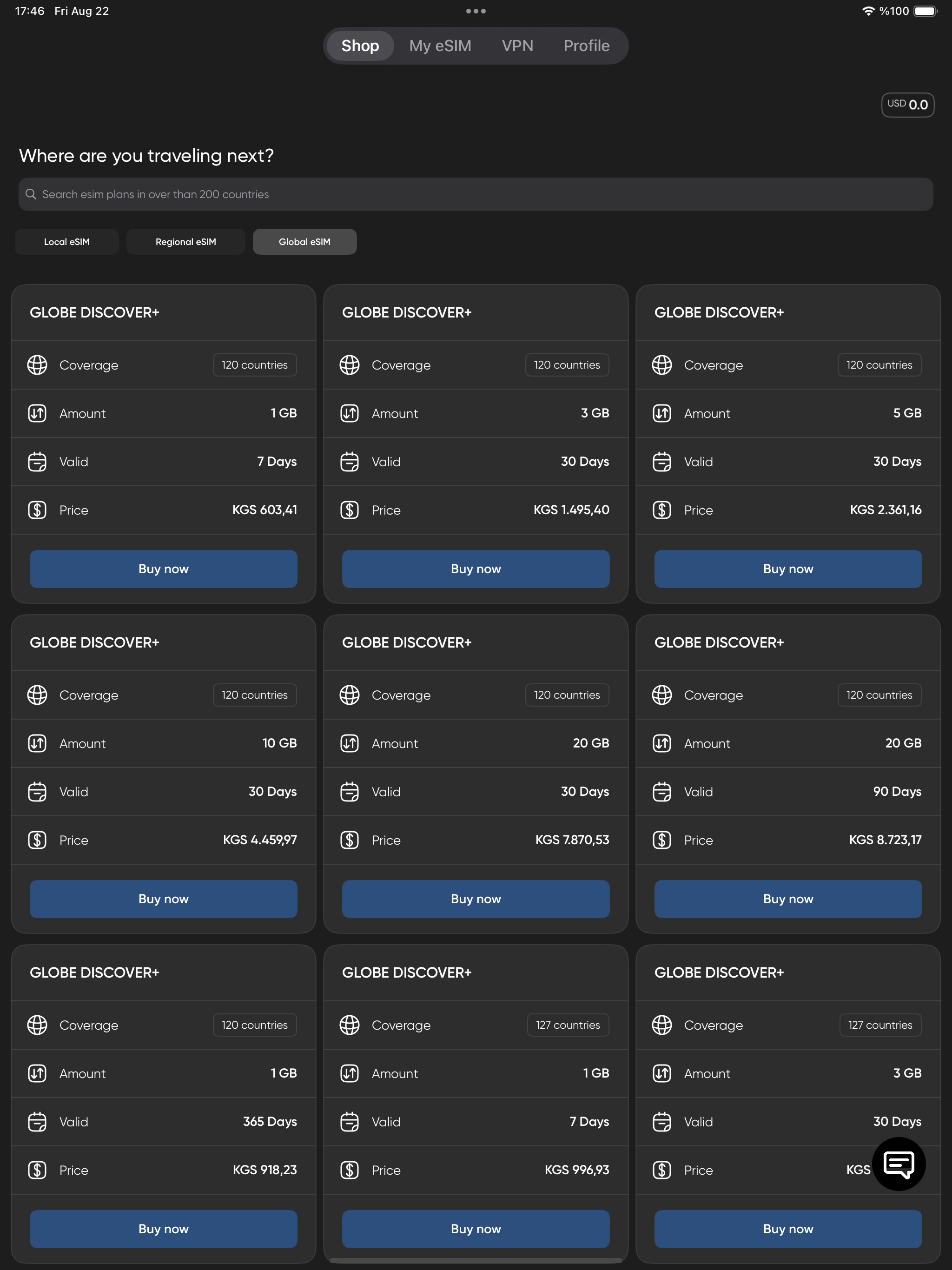
Task: Buy the 1 GB 7 Days KGS 603,41 plan
Action: (x=164, y=569)
